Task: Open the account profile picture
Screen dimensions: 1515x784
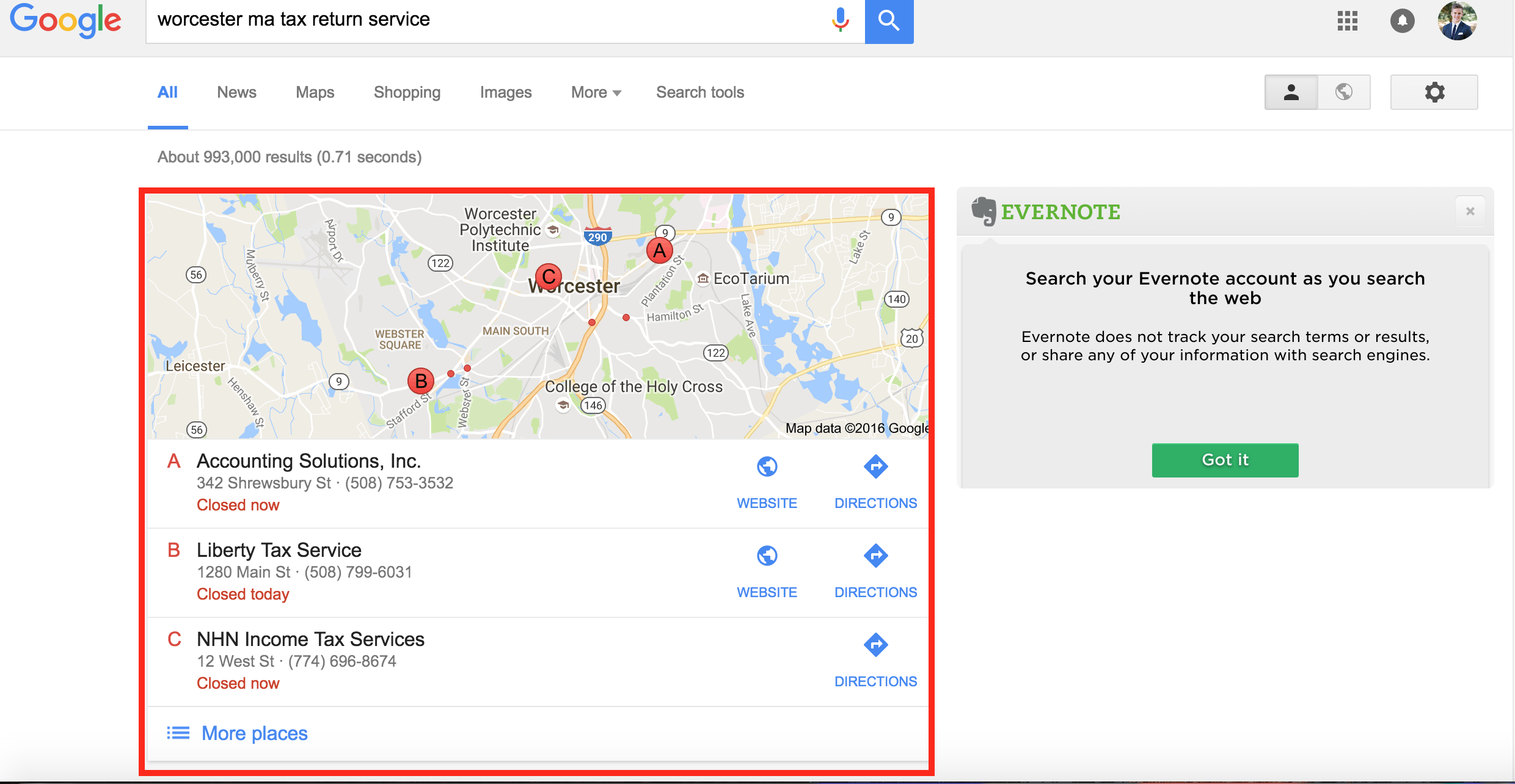Action: pyautogui.click(x=1458, y=21)
